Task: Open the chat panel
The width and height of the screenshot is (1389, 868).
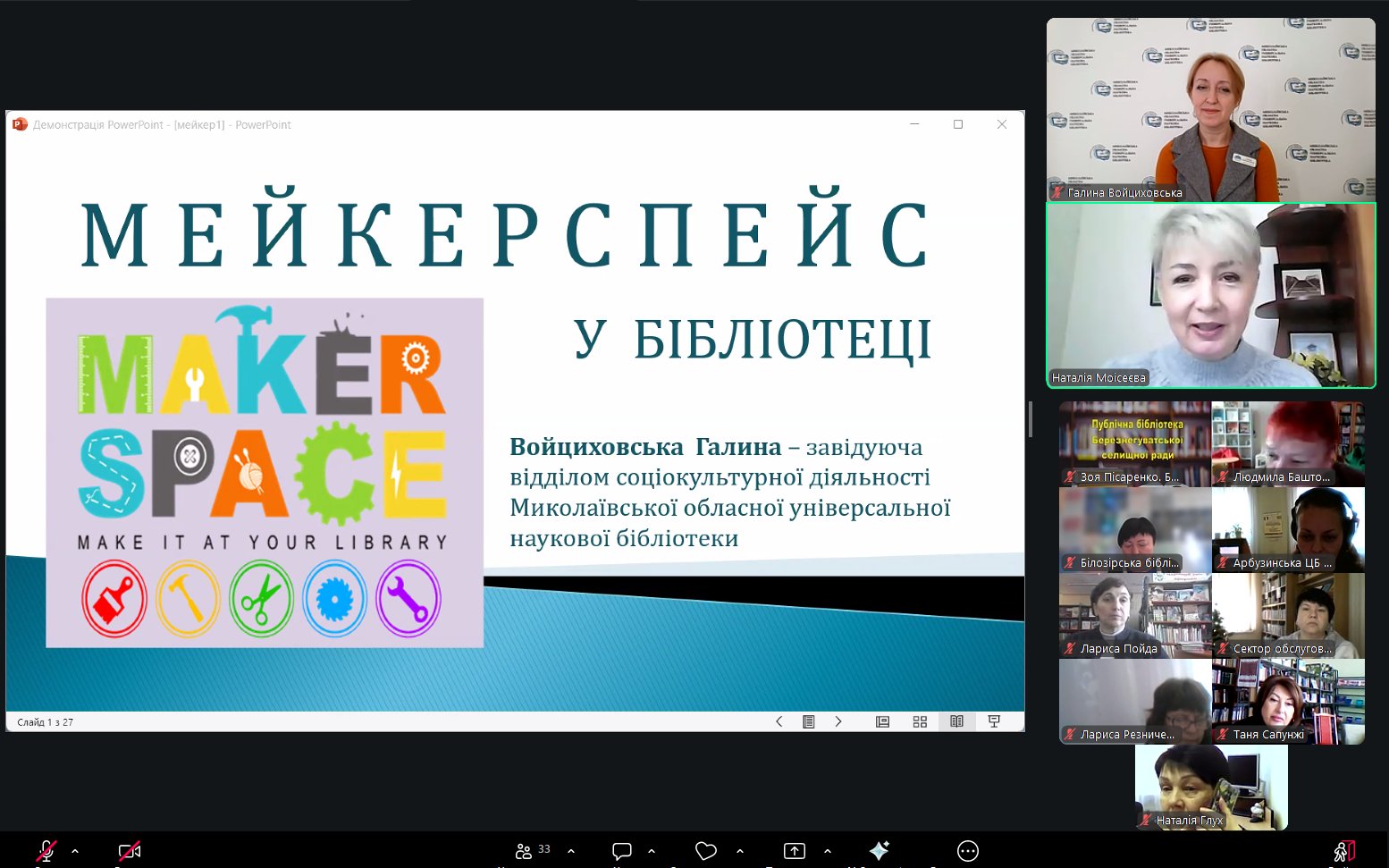Action: point(622,851)
